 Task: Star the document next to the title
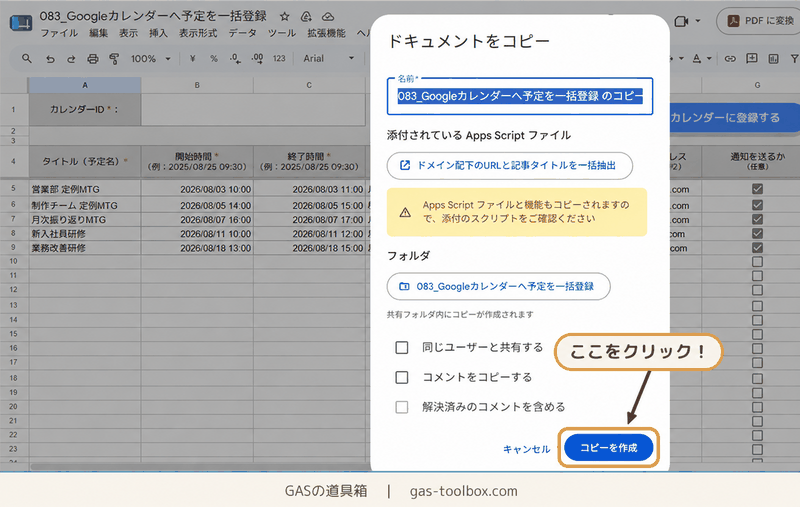tap(285, 17)
